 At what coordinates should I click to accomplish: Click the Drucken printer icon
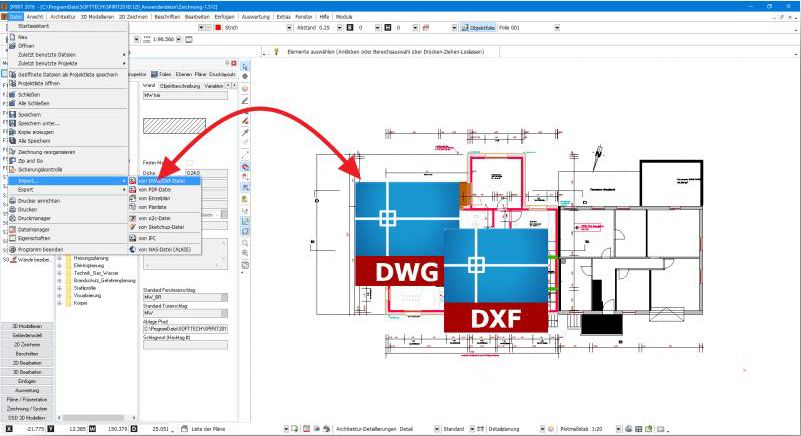pyautogui.click(x=13, y=209)
